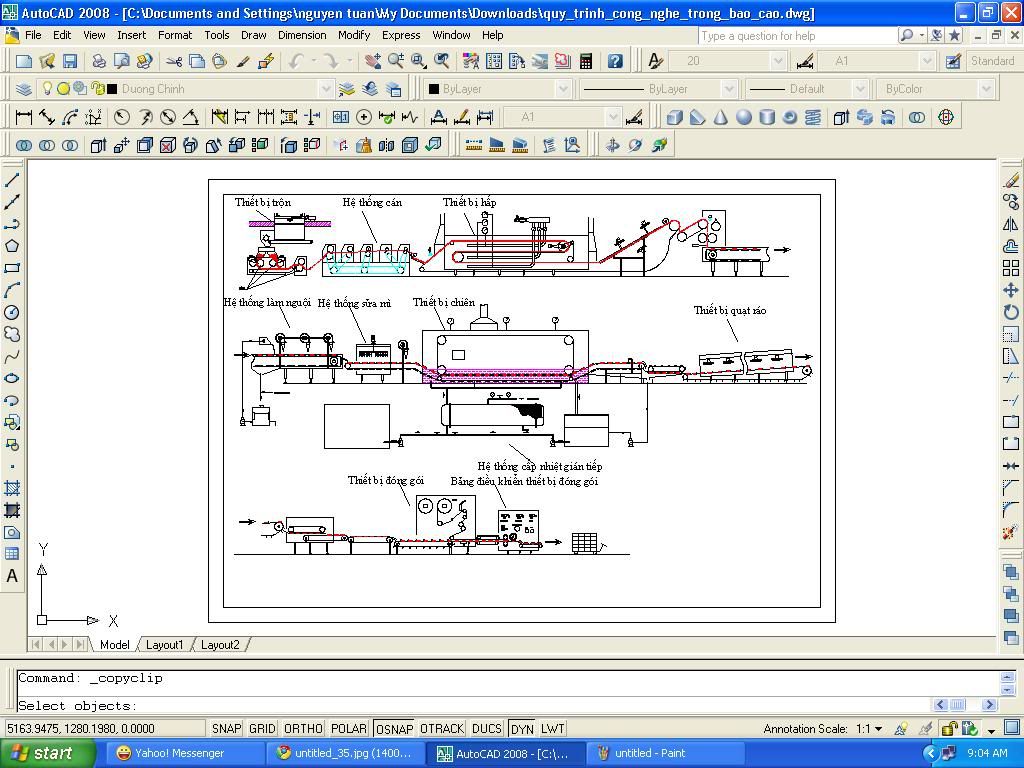Viewport: 1024px width, 768px height.
Task: Open the Dimension menu
Action: click(x=302, y=35)
